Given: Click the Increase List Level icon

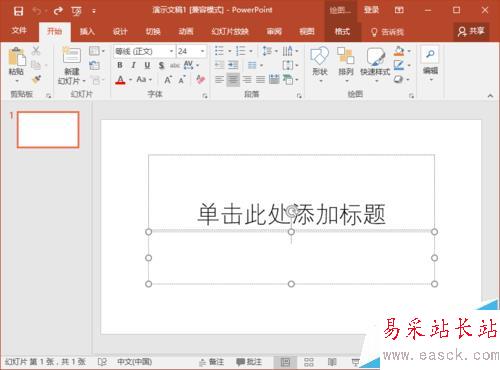Looking at the screenshot, I should point(233,65).
